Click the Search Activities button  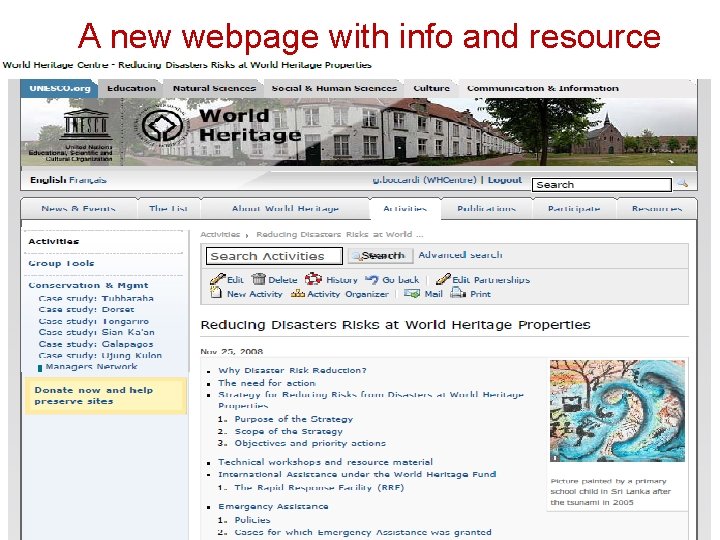click(x=380, y=255)
